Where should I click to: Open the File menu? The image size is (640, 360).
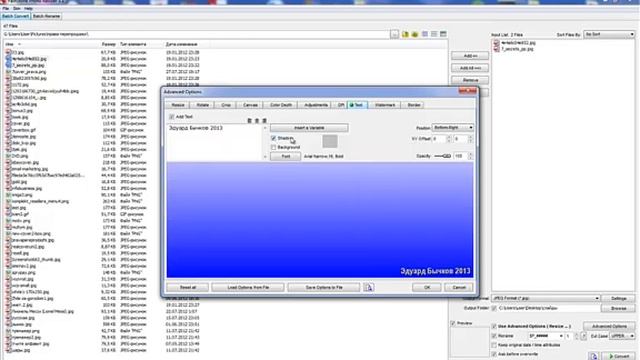pos(6,8)
